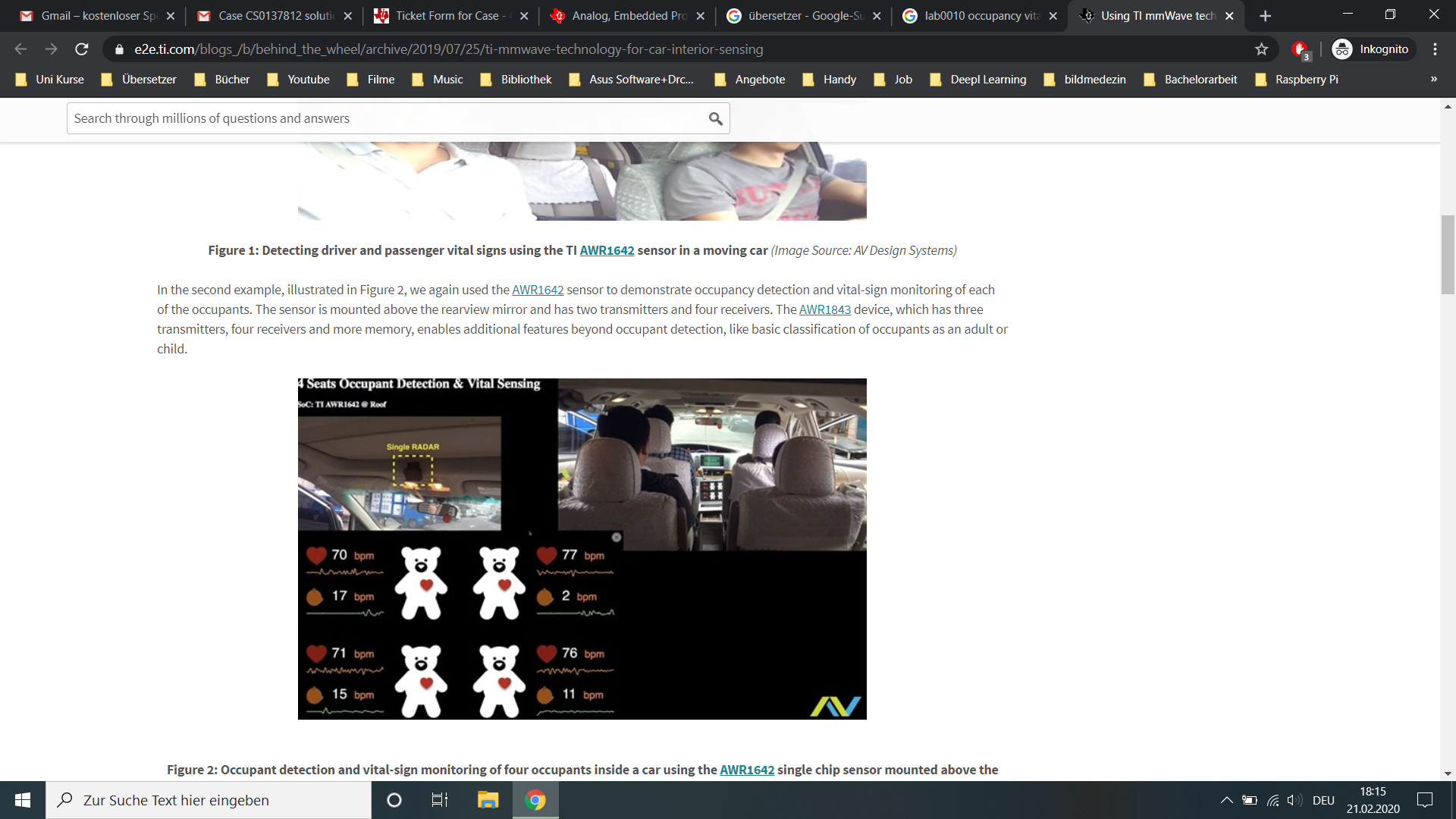Open File Explorer from the taskbar
The width and height of the screenshot is (1456, 819).
[x=488, y=800]
